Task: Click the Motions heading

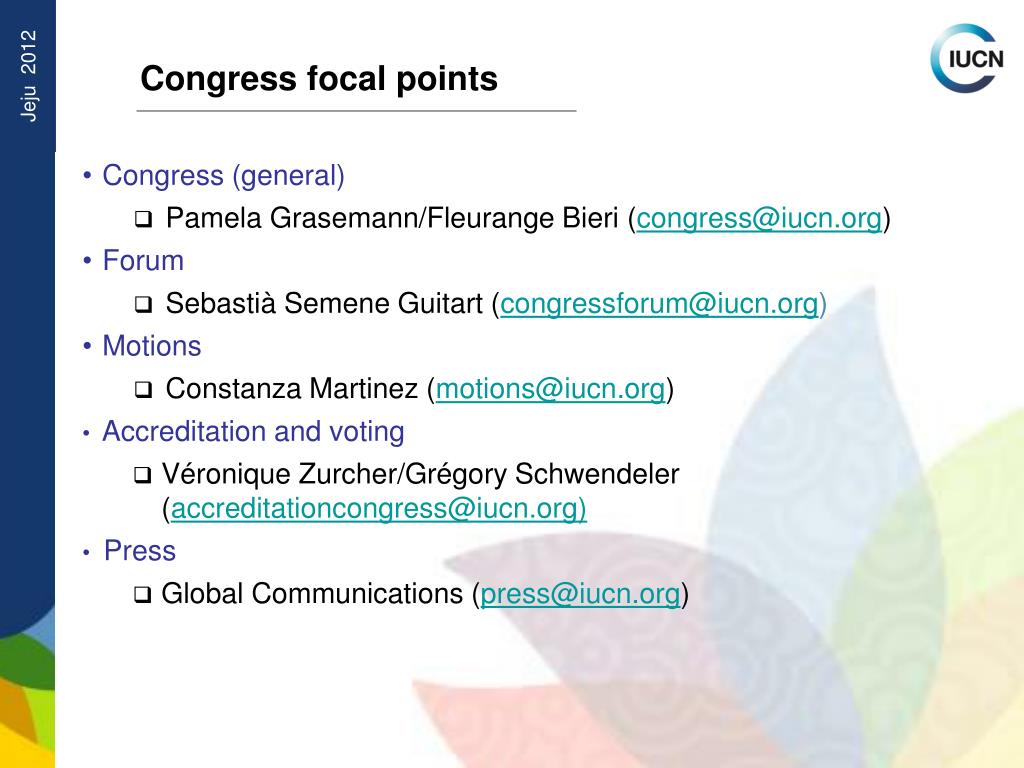Action: (152, 346)
